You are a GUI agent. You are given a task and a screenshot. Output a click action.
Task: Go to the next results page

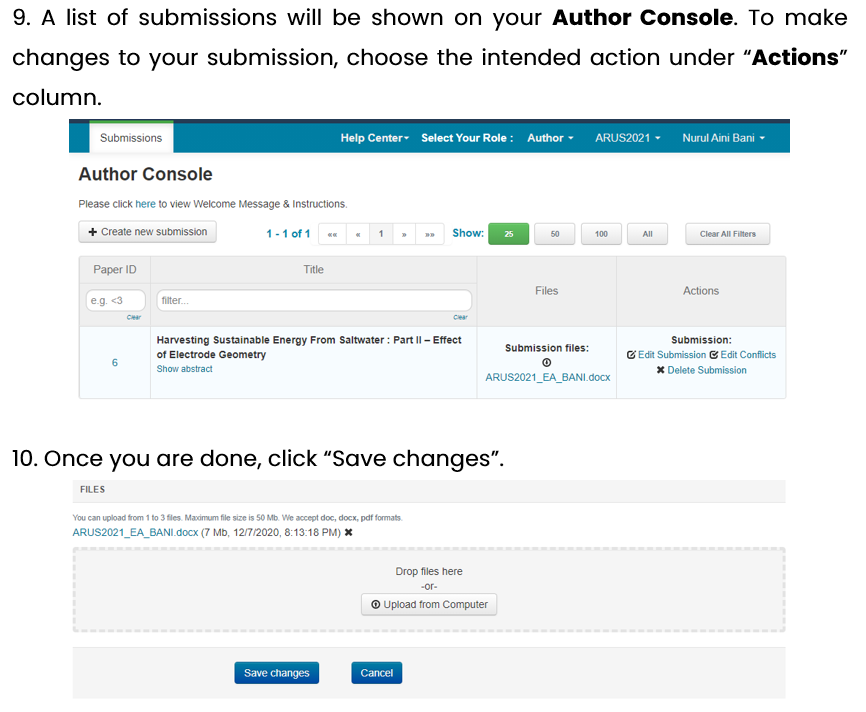[404, 234]
